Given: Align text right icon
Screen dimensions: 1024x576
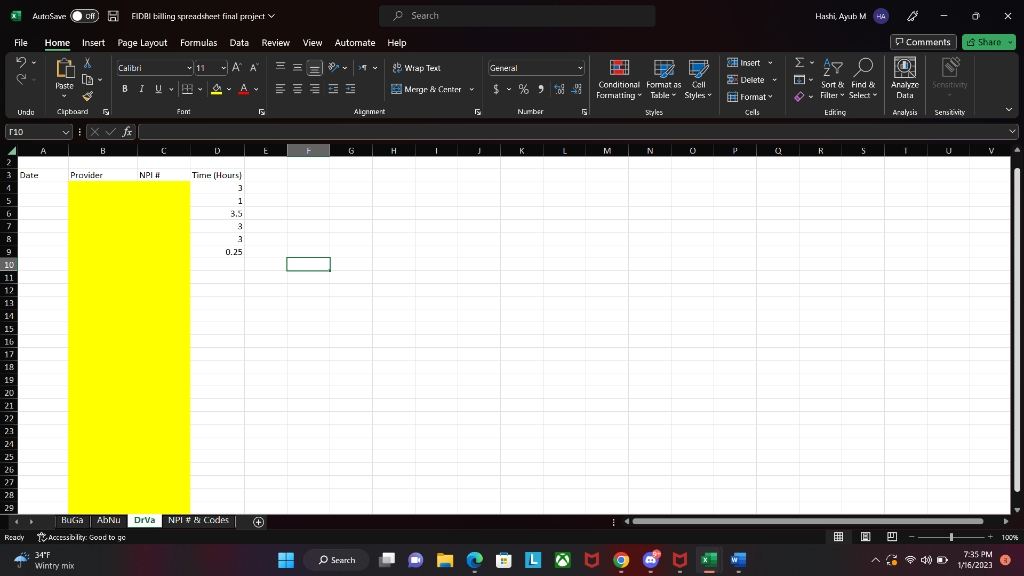Looking at the screenshot, I should [x=315, y=89].
